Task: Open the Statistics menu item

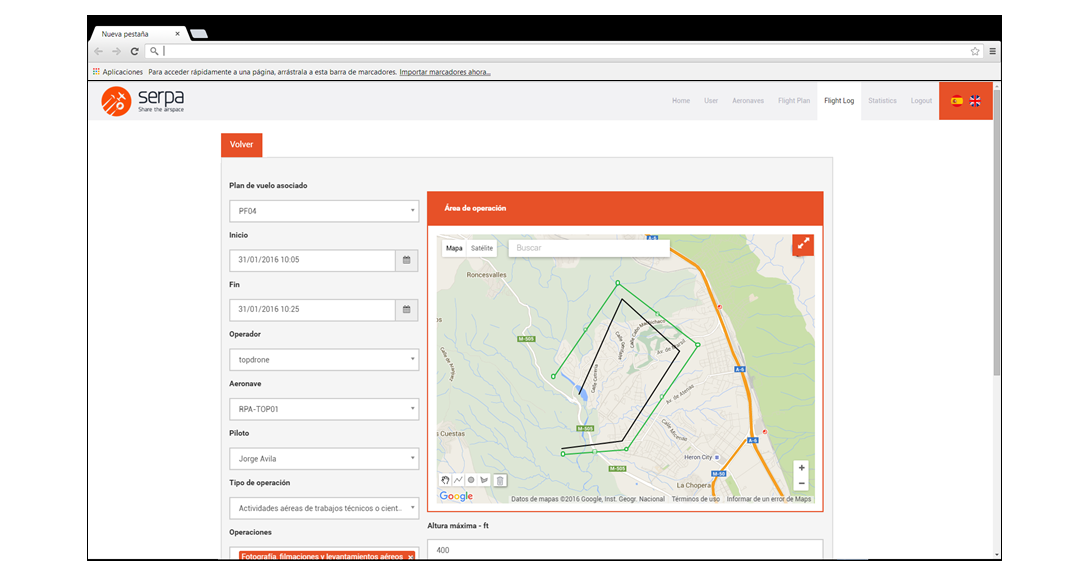Action: [882, 101]
